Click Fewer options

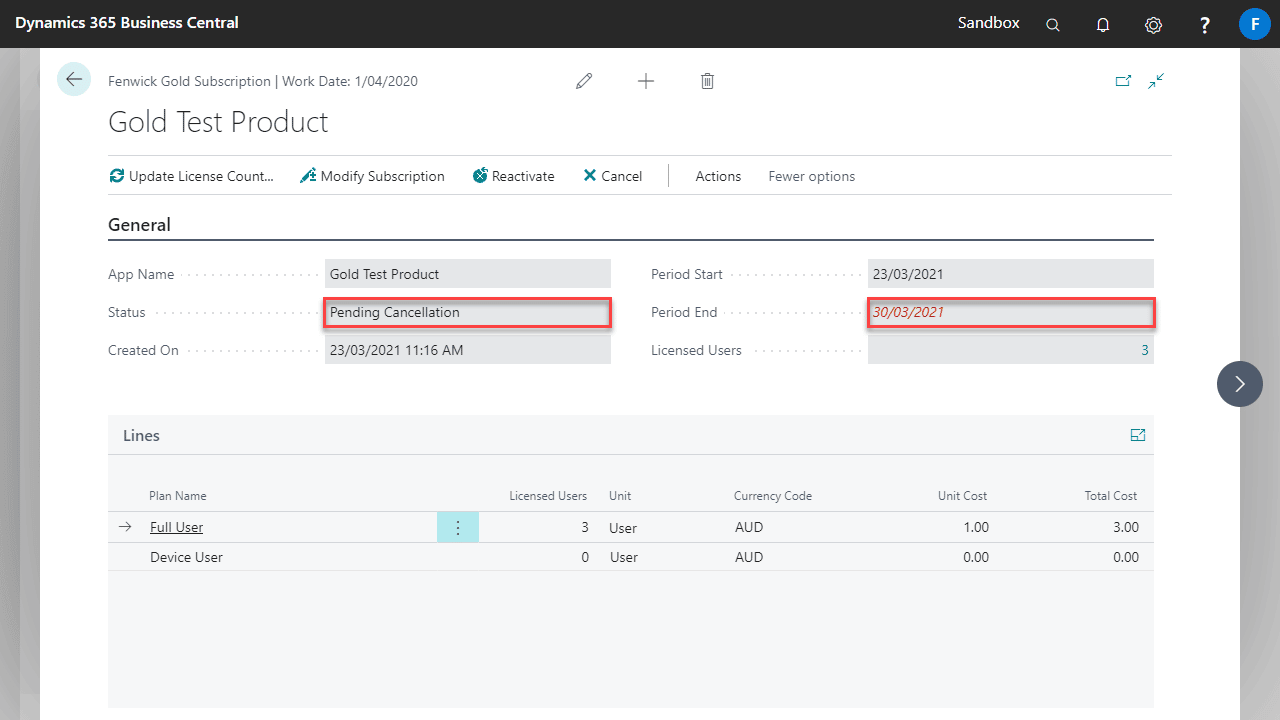click(x=811, y=176)
